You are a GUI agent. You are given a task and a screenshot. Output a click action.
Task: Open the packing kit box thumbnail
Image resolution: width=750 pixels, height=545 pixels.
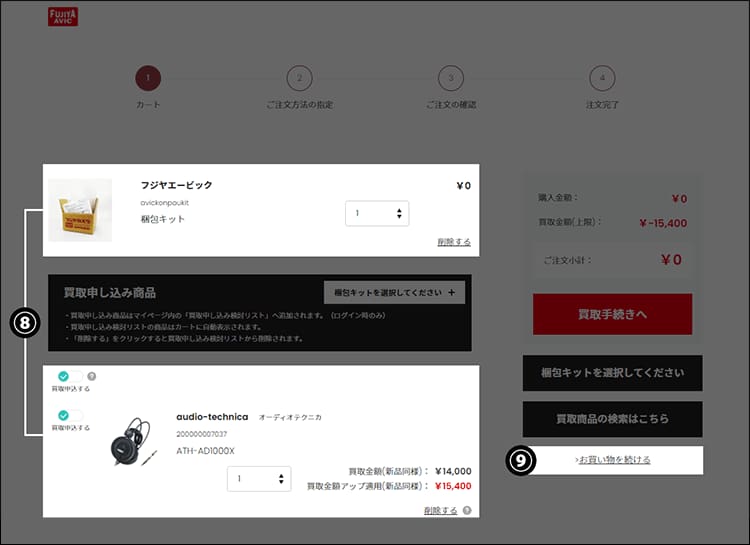[x=80, y=210]
